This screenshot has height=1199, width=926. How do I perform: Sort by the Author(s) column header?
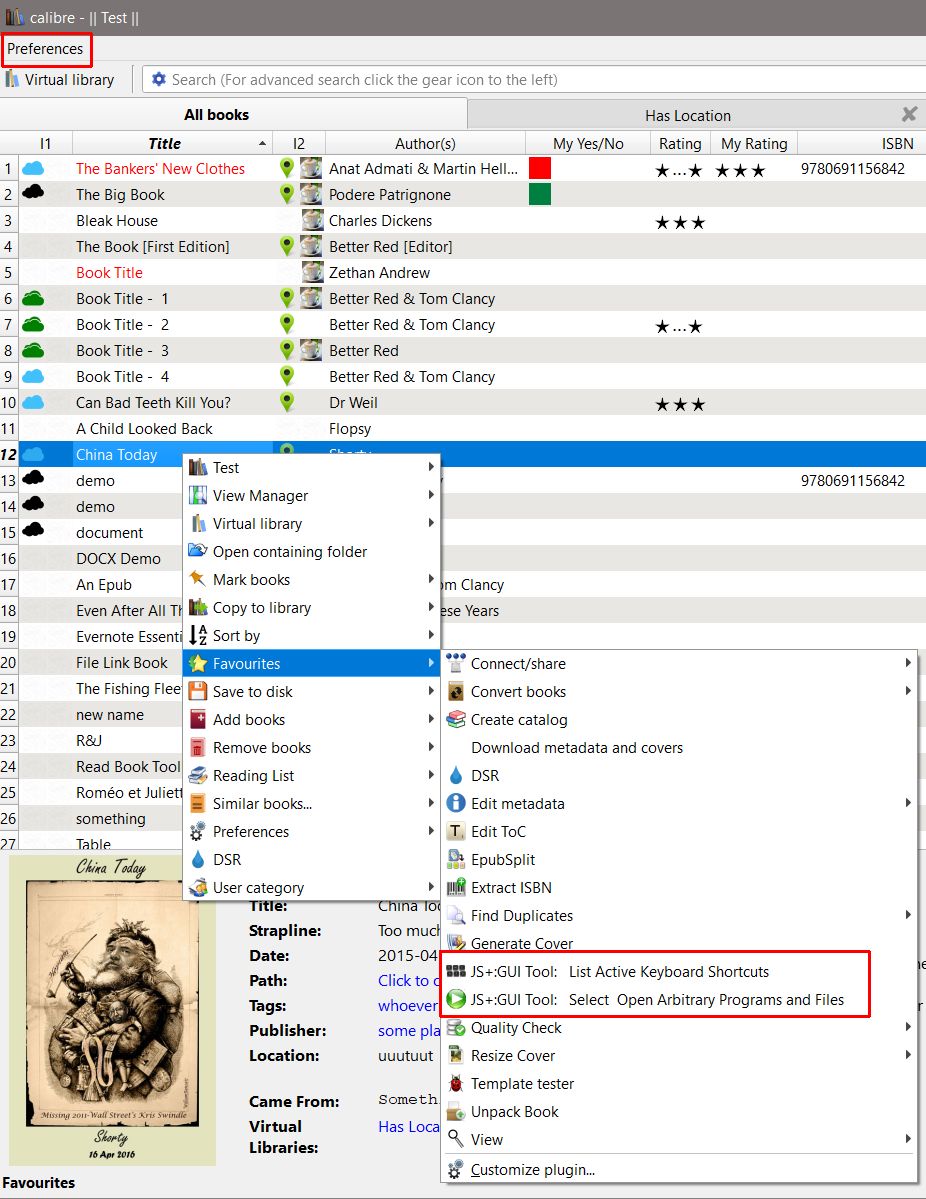425,144
